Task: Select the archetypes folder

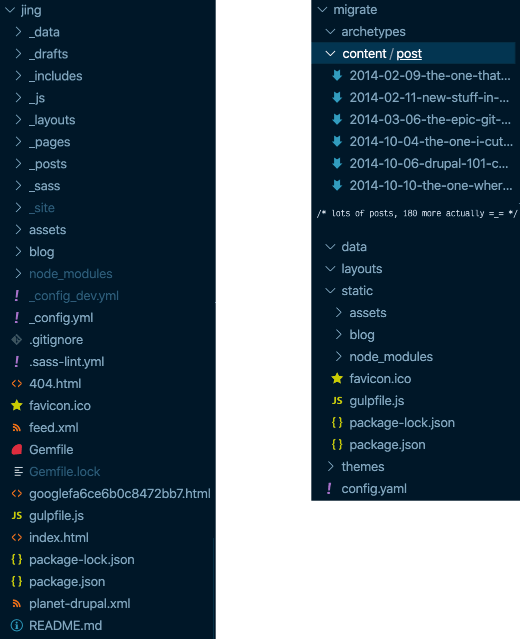Action: point(373,32)
